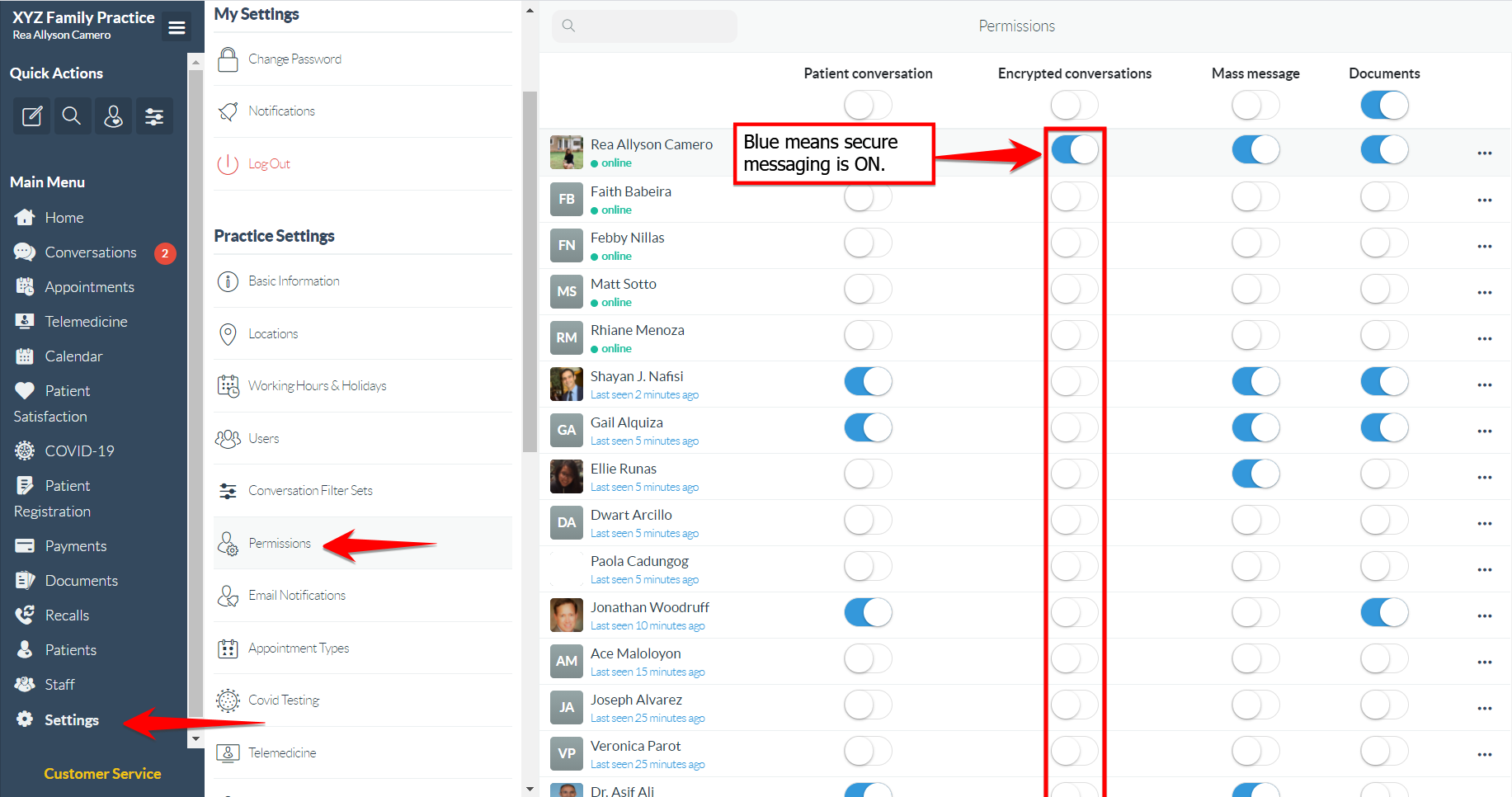Viewport: 1512px width, 797px height.
Task: Enable Encrypted conversations for Faith Babeira
Action: pos(1074,196)
